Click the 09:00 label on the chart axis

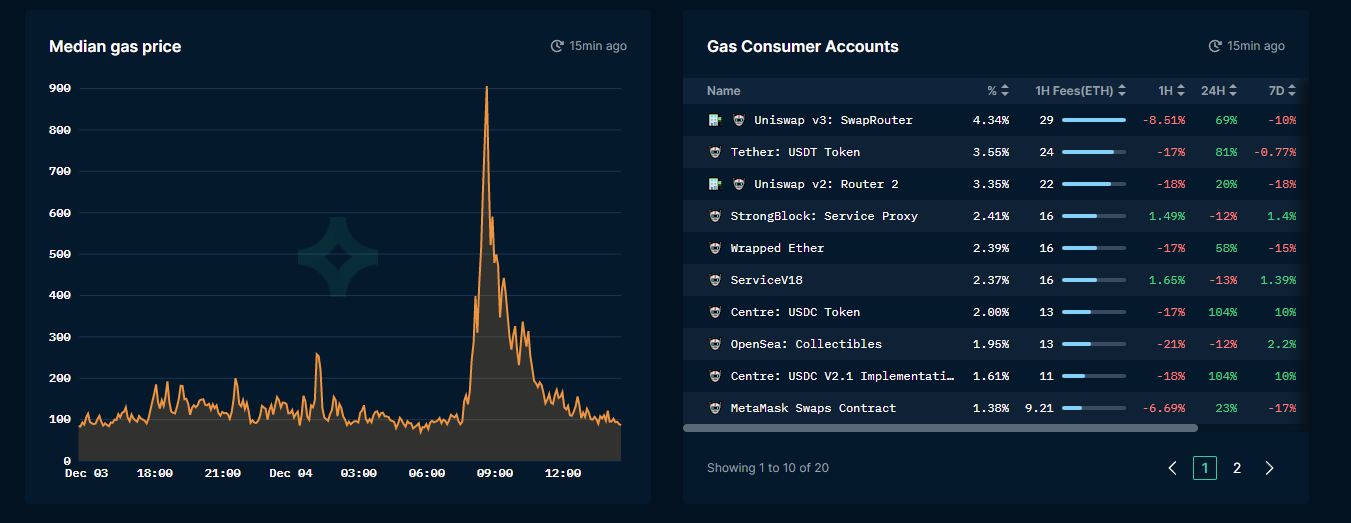pyautogui.click(x=495, y=473)
